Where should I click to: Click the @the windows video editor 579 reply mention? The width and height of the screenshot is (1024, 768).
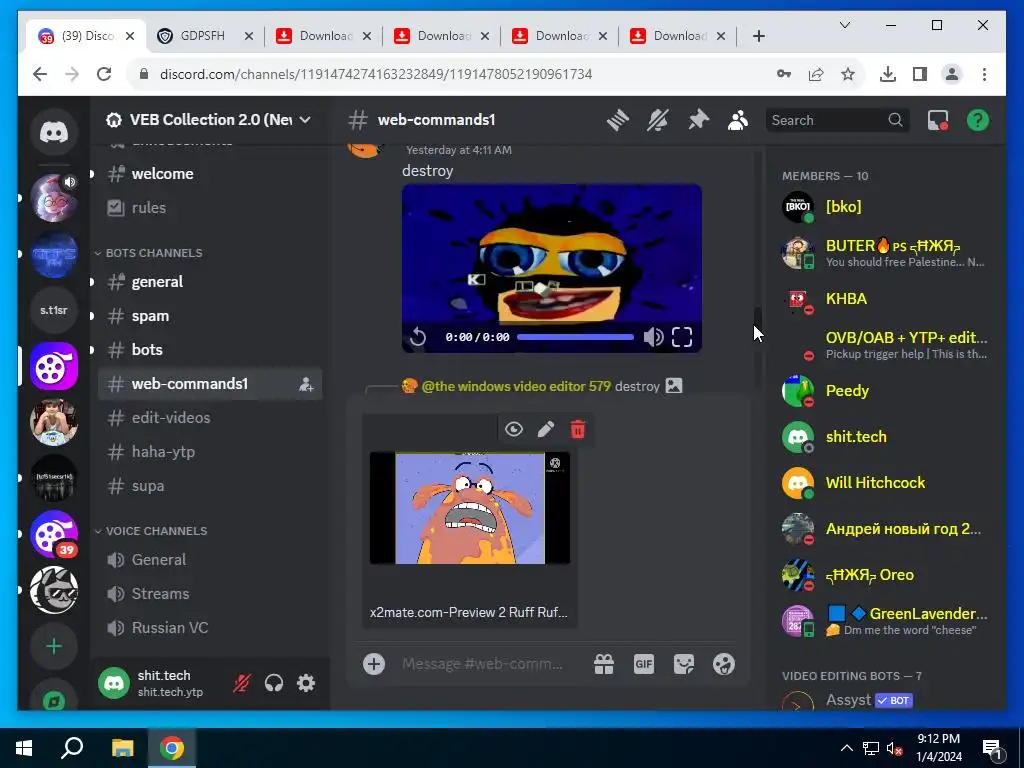(x=516, y=387)
